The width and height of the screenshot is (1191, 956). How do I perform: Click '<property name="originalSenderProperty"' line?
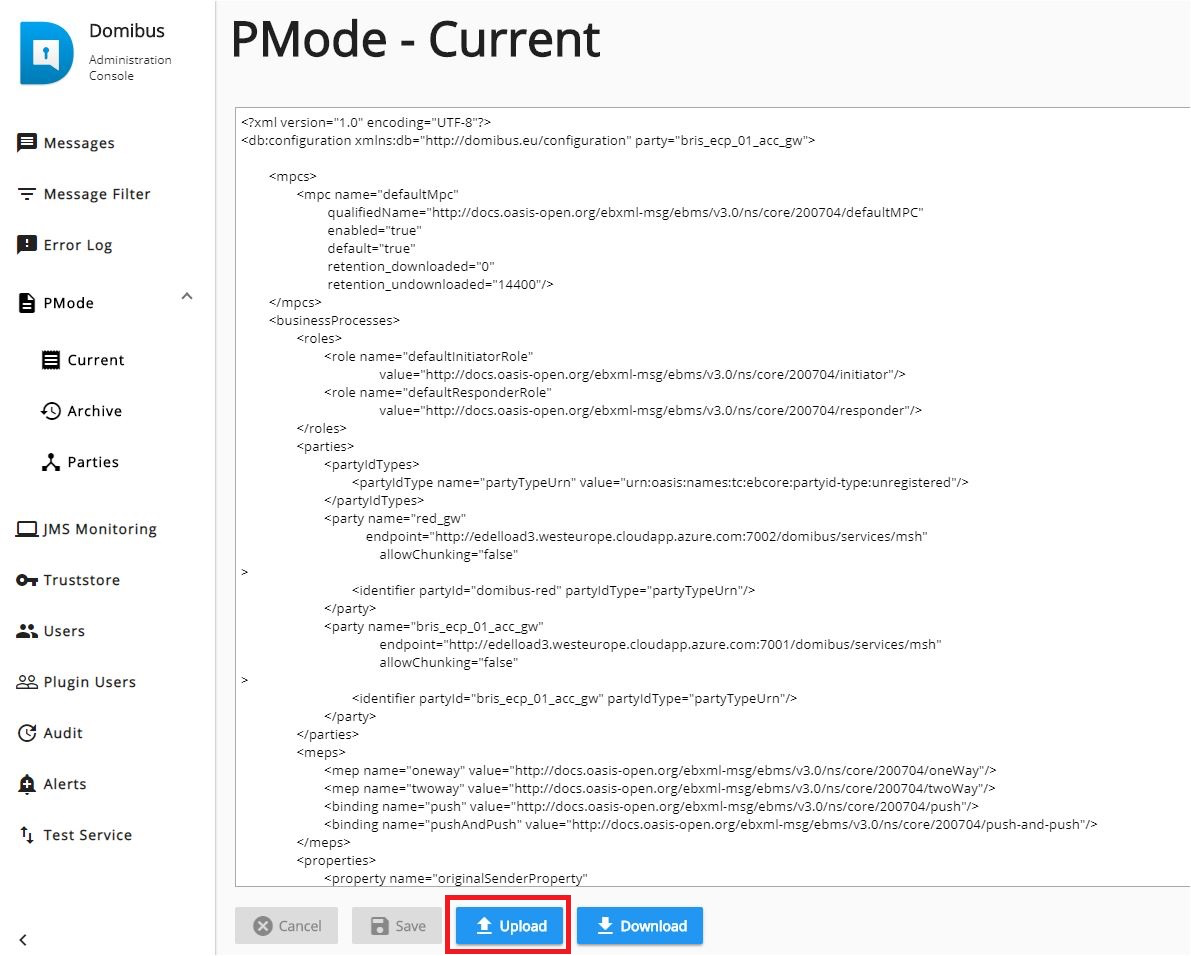(456, 879)
